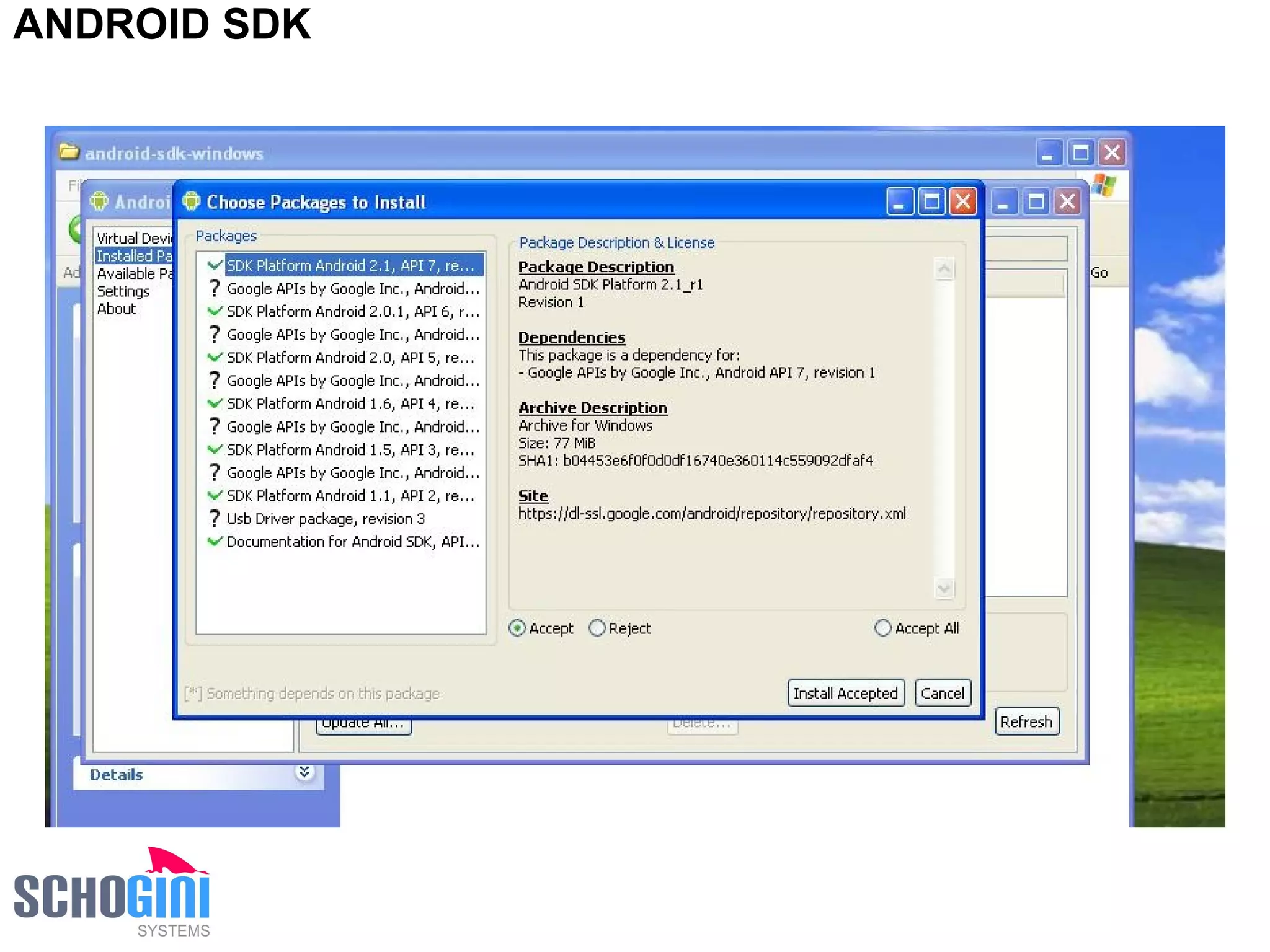
Task: Select SDK Platform Android 1.6, API 4 row
Action: click(x=351, y=403)
